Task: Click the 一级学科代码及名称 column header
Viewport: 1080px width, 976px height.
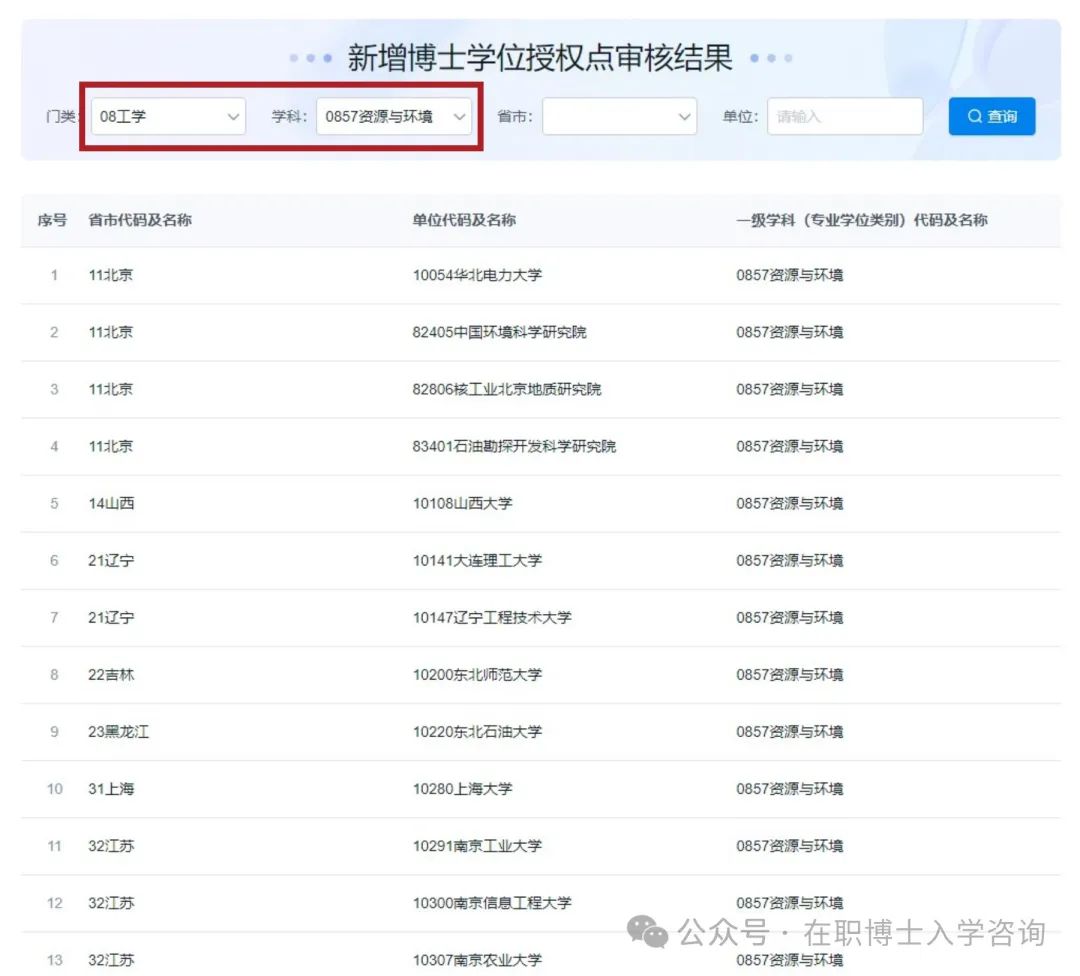Action: pyautogui.click(x=861, y=220)
